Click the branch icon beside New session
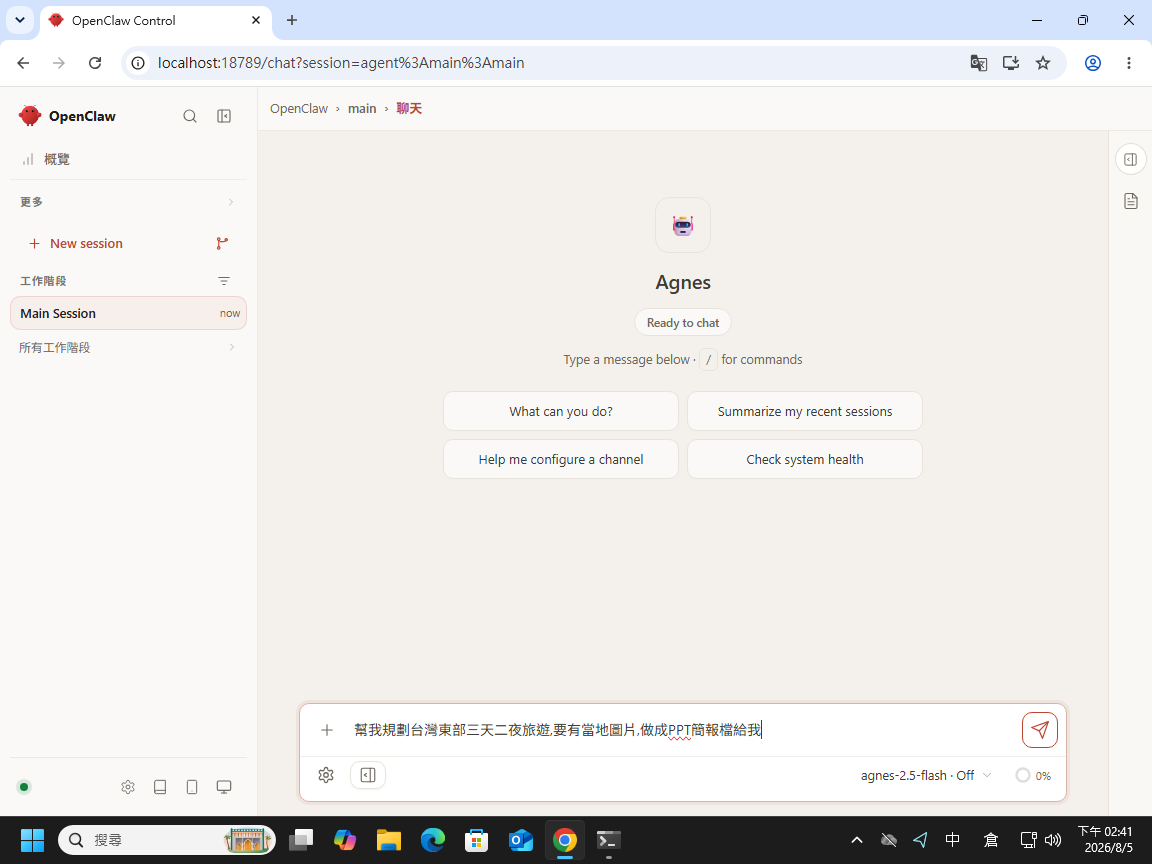This screenshot has height=864, width=1152. coord(223,243)
